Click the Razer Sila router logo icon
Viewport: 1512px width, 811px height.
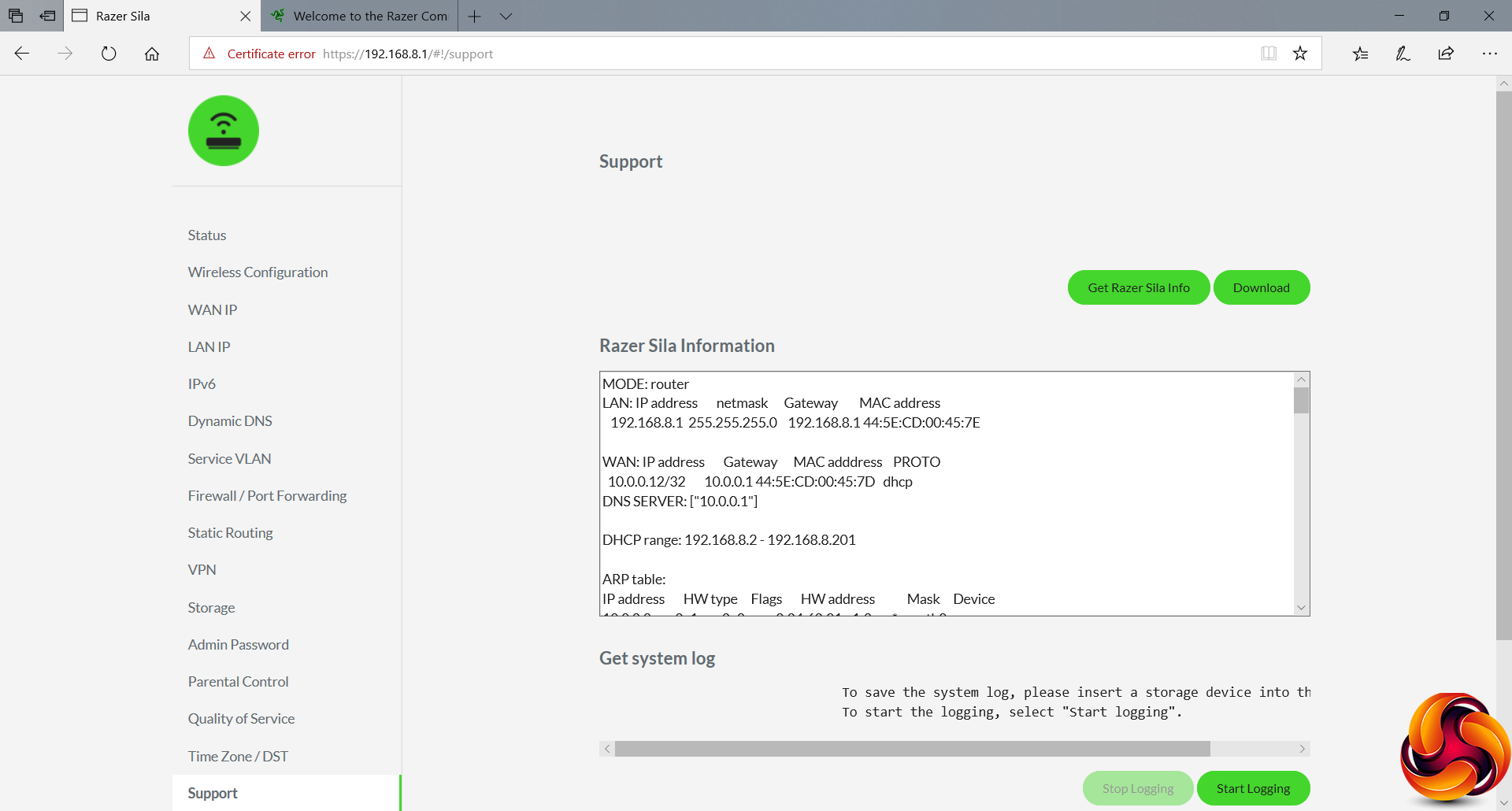[x=224, y=131]
